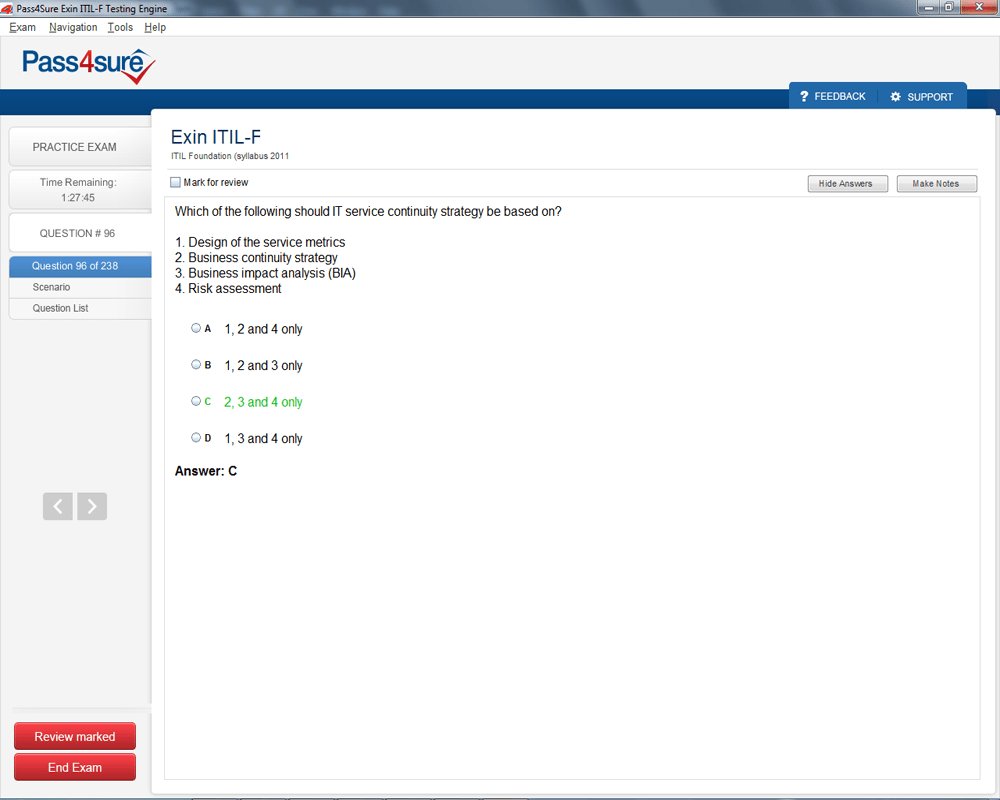This screenshot has height=800, width=1000.
Task: Tick the Mark for review checkbox
Action: [175, 182]
